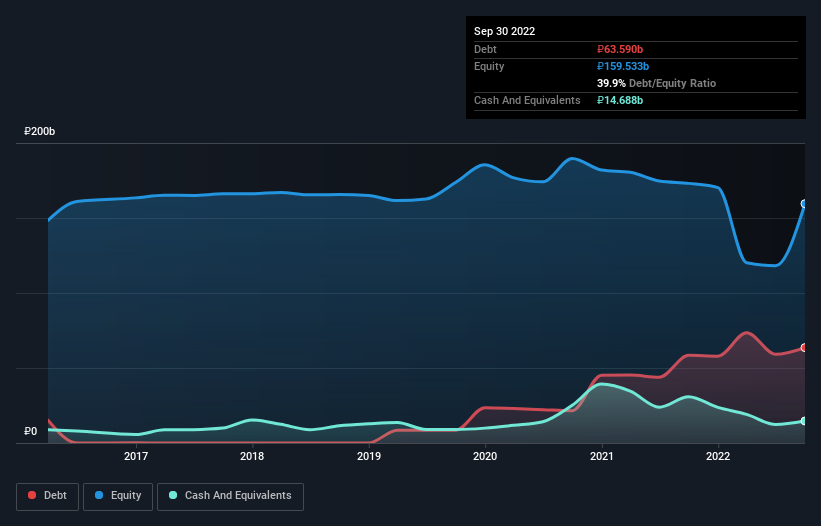The image size is (821, 526).
Task: Click the ₽63.590b debt value
Action: click(x=620, y=49)
